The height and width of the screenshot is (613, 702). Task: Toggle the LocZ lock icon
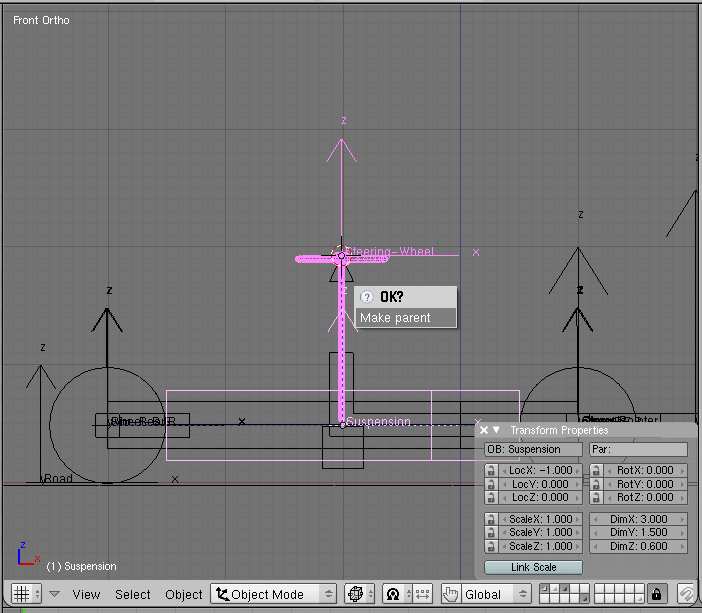tap(491, 497)
